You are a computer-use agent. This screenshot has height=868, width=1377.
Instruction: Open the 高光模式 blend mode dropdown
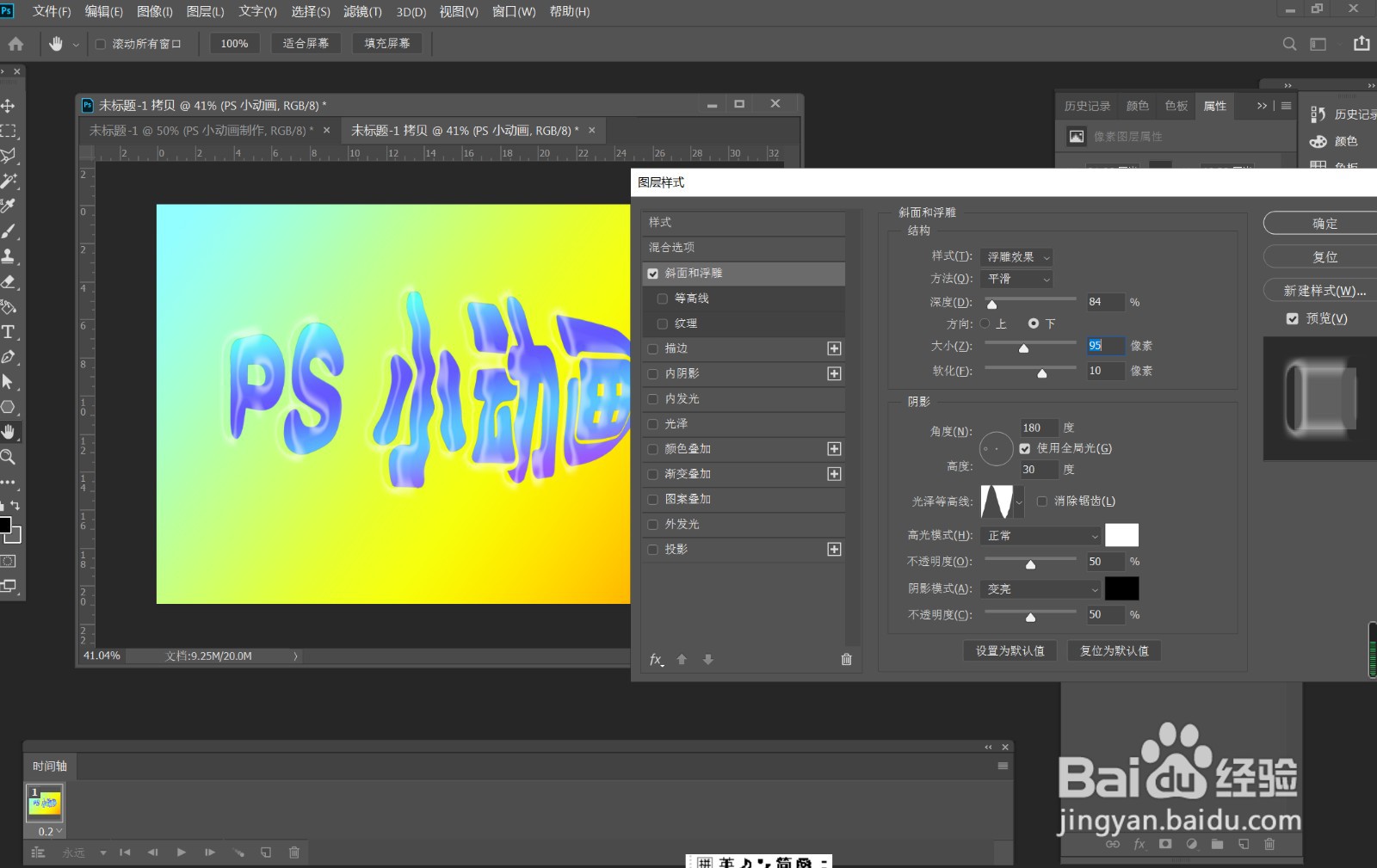point(1039,535)
